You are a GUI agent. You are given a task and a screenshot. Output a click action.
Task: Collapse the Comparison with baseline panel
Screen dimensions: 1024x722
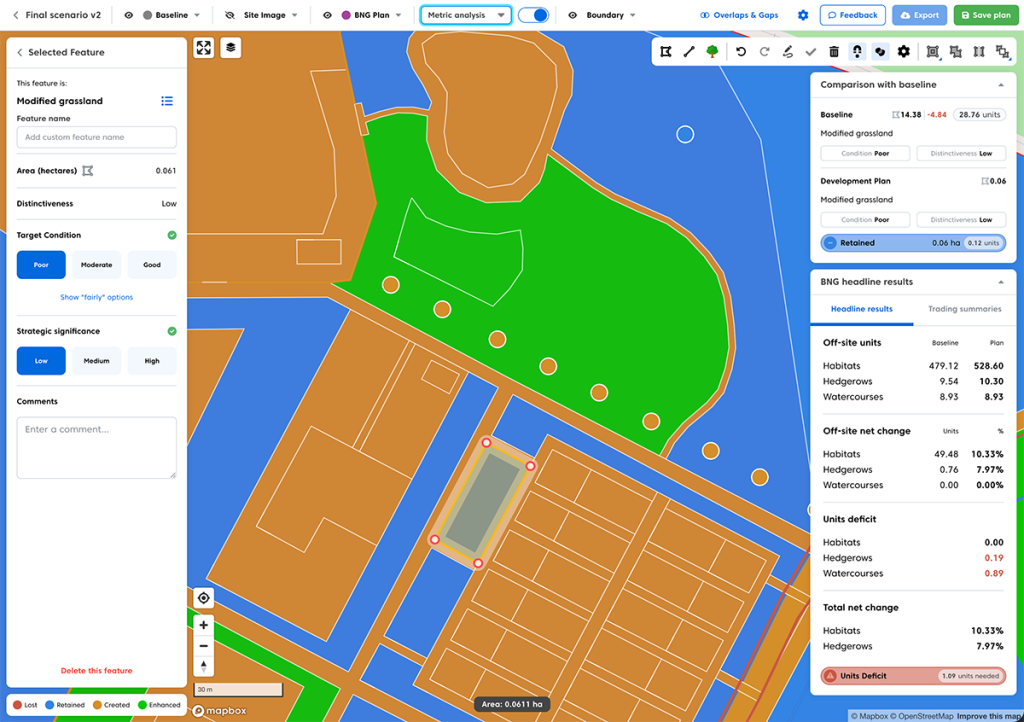1000,85
